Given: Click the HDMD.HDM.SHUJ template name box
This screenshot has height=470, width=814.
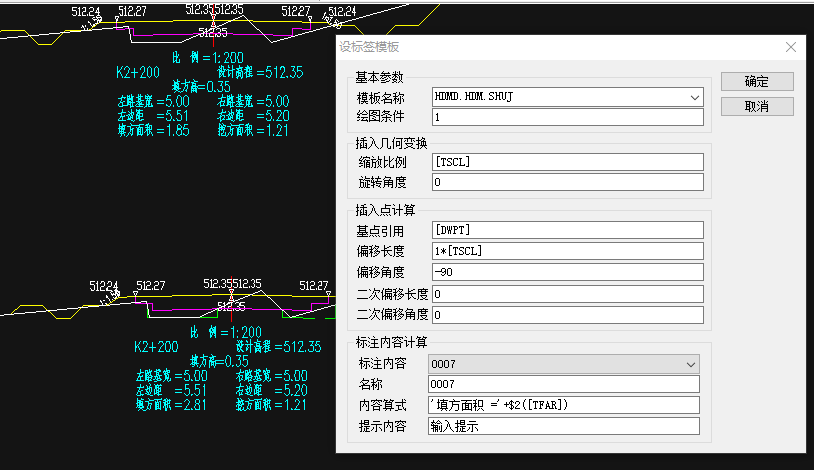Looking at the screenshot, I should [567, 97].
